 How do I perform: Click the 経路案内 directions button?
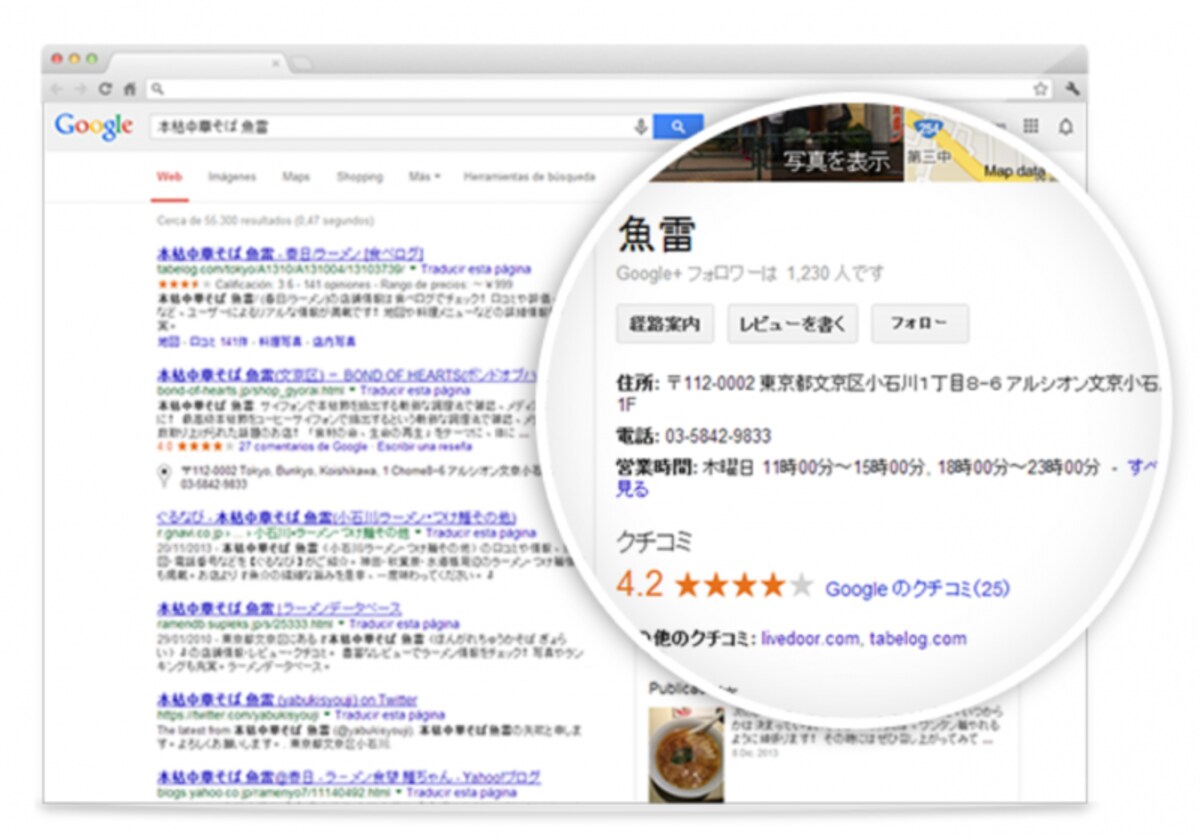664,324
